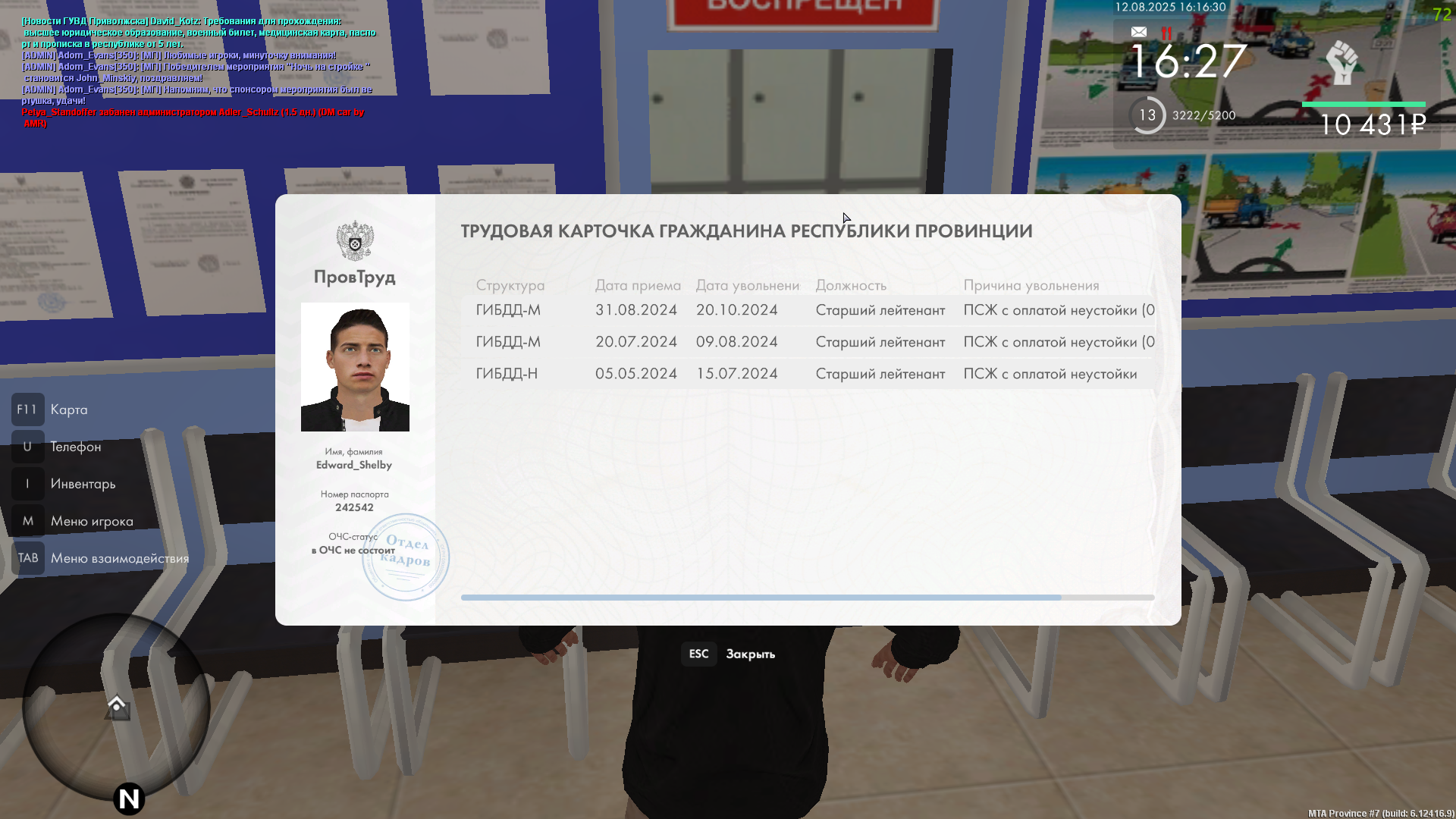Viewport: 1456px width, 819px height.
Task: Click the ПровТруд coat of arms emblem
Action: tap(355, 240)
